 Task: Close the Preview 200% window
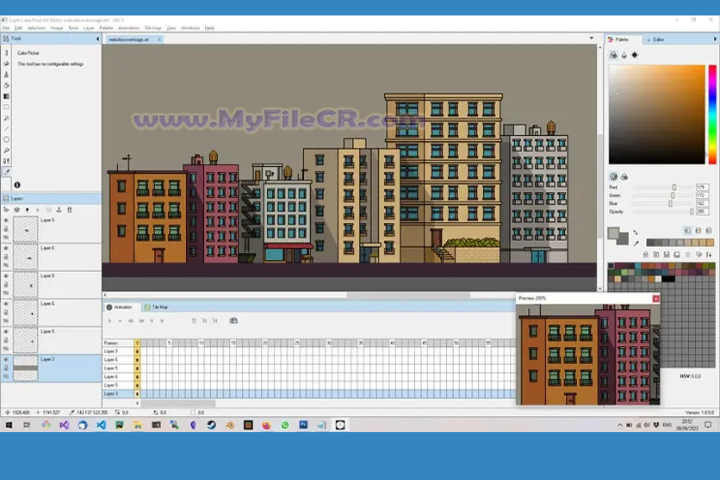(656, 299)
